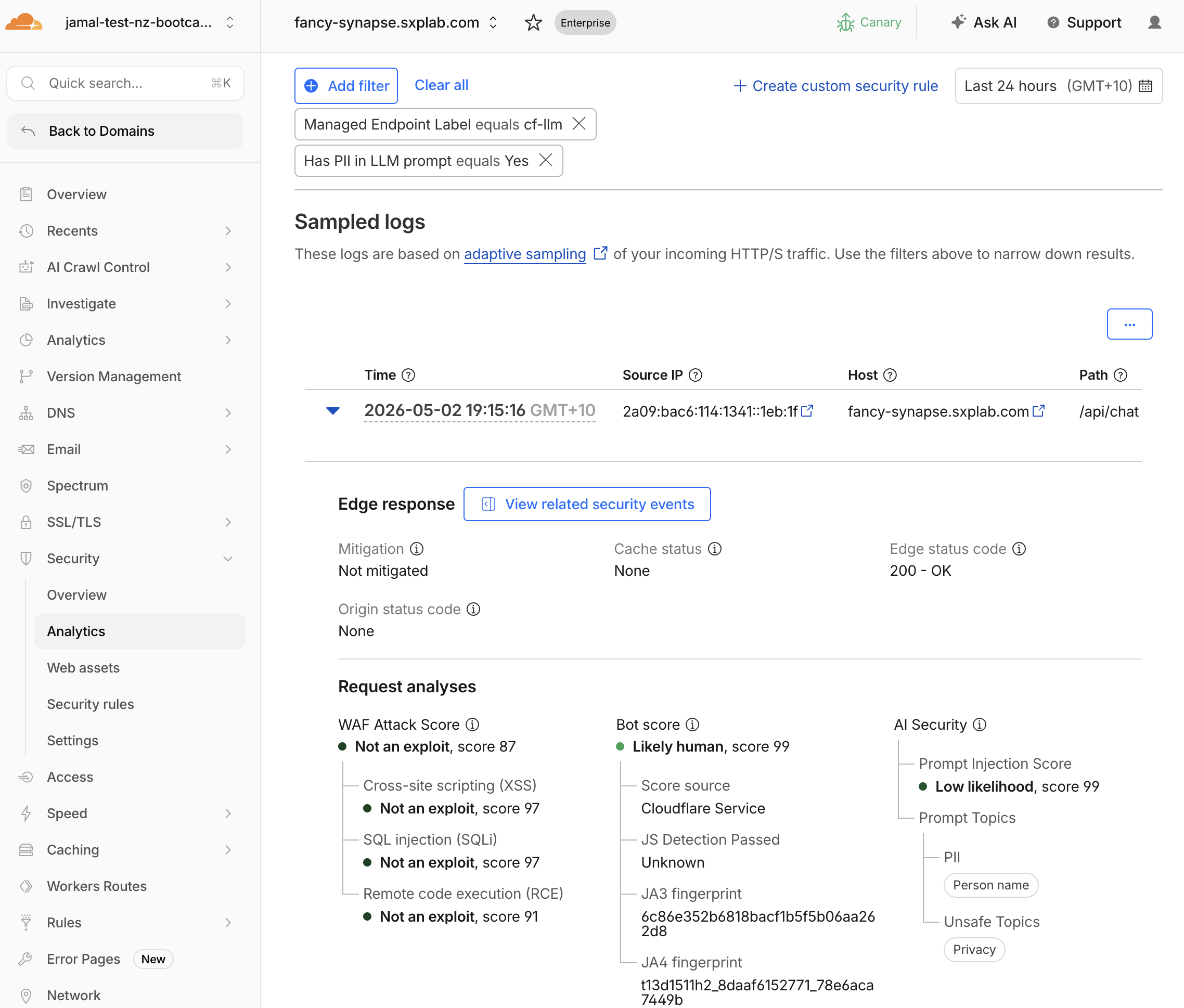
Task: Open the account switcher for jamal-test-nz-bootca
Action: 230,22
